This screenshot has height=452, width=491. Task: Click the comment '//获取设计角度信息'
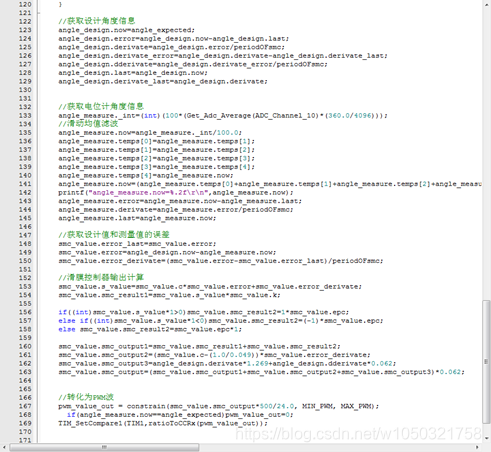[x=97, y=21]
